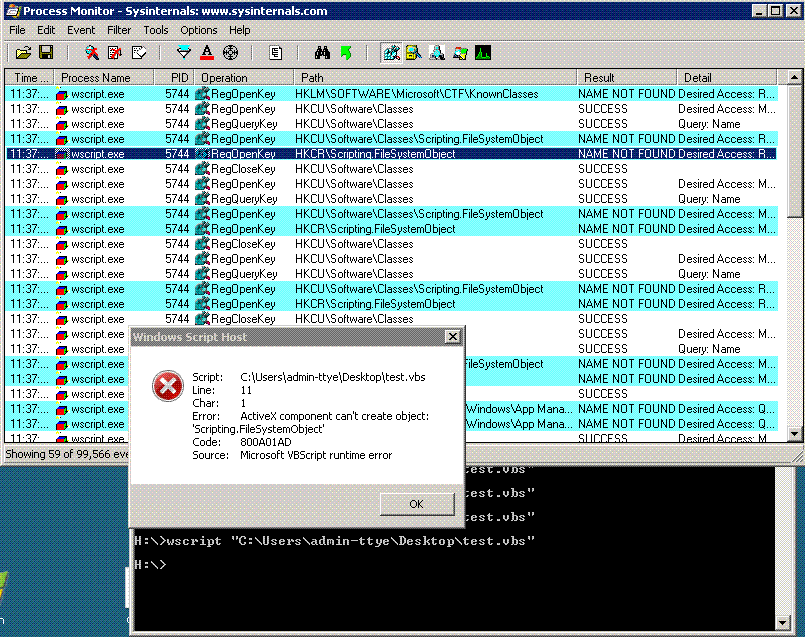This screenshot has width=805, height=637.
Task: Open the Filter menu
Action: click(x=119, y=30)
